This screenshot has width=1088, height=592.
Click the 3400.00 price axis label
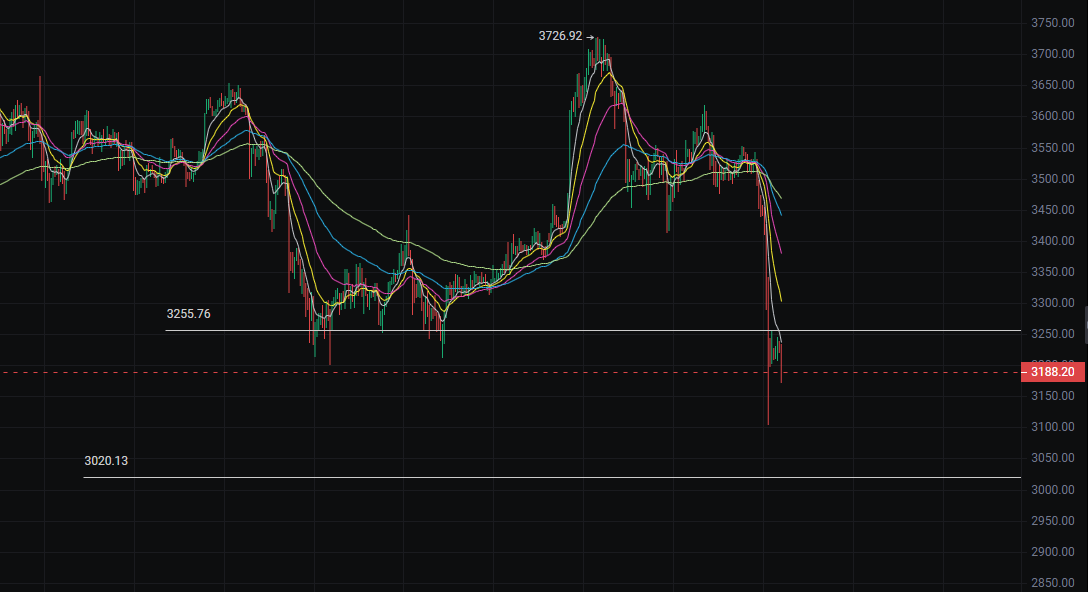1052,241
